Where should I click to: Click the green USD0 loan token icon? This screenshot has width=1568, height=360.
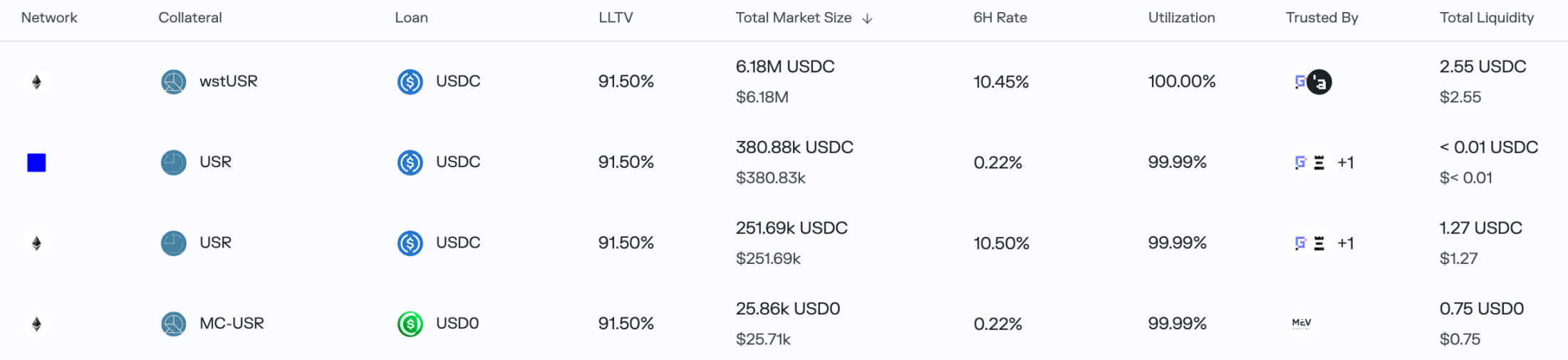tap(410, 324)
